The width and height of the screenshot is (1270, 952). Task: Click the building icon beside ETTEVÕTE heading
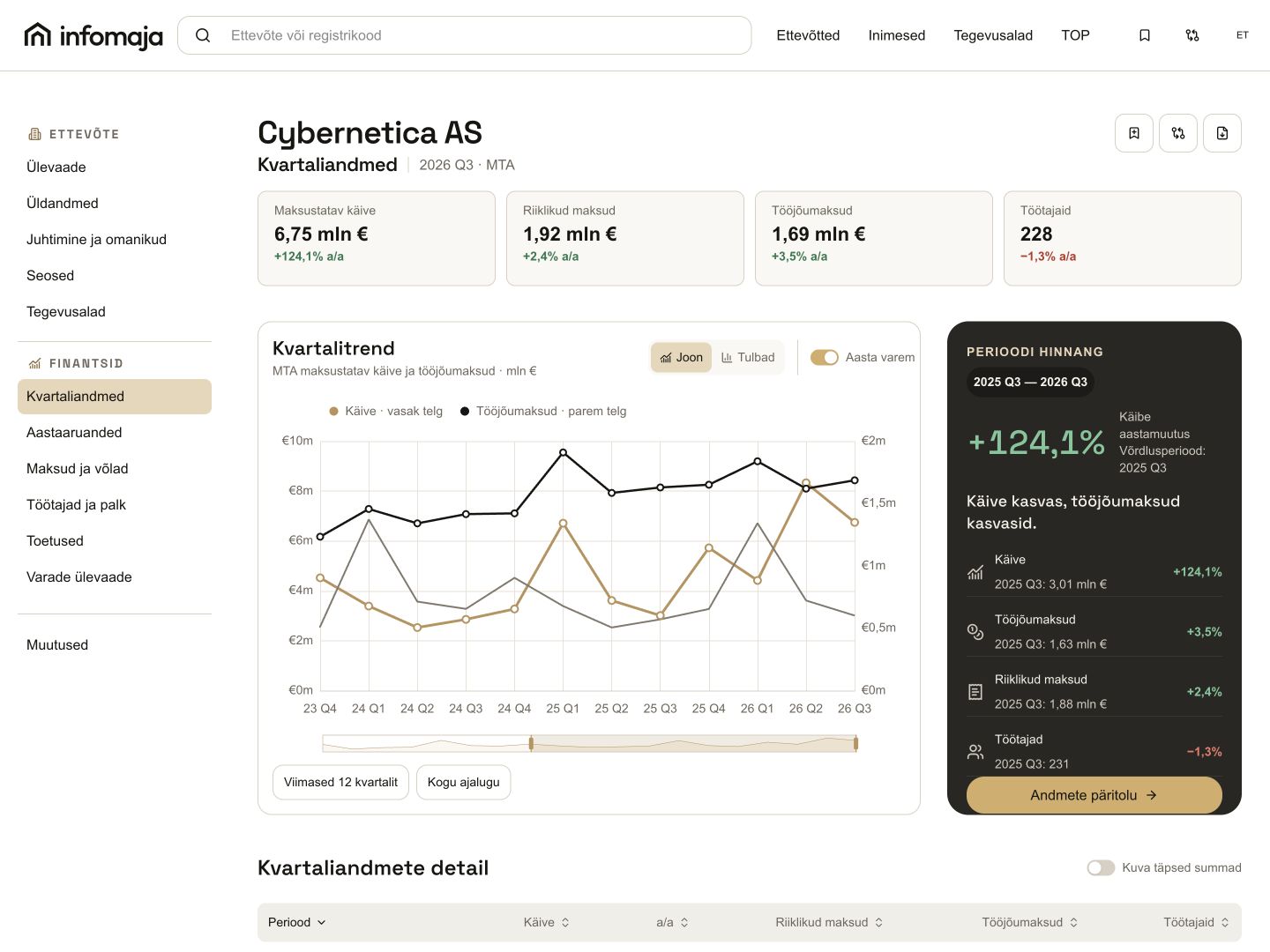point(35,134)
